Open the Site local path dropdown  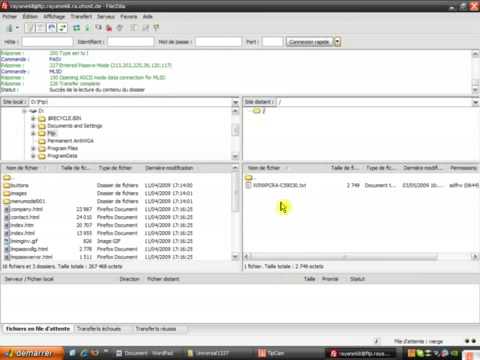click(x=235, y=102)
